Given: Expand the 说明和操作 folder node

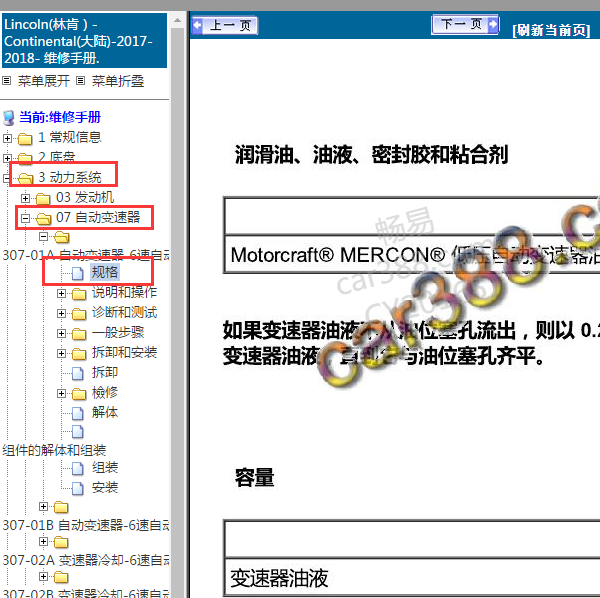Looking at the screenshot, I should tap(61, 293).
